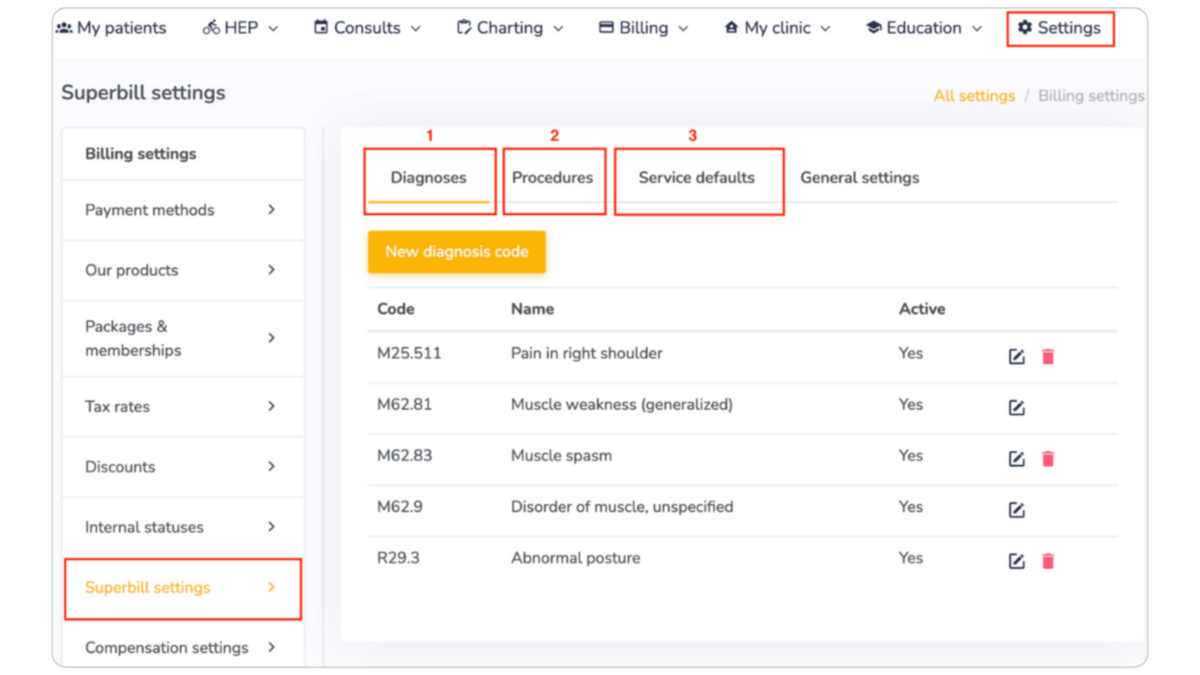This screenshot has width=1200, height=675.
Task: Open the Service defaults tab
Action: pos(697,178)
